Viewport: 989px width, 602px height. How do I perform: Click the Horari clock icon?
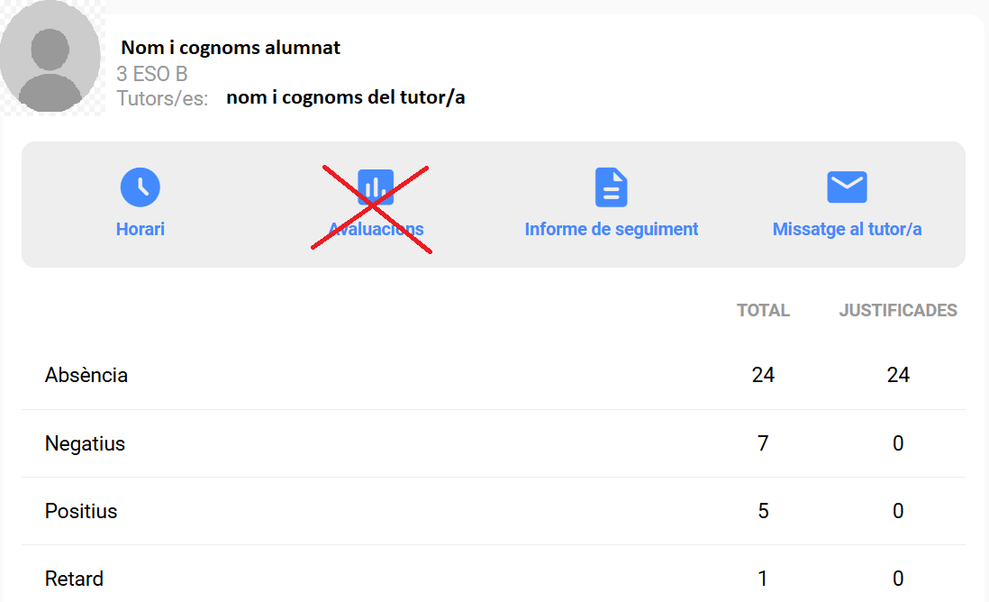point(140,187)
